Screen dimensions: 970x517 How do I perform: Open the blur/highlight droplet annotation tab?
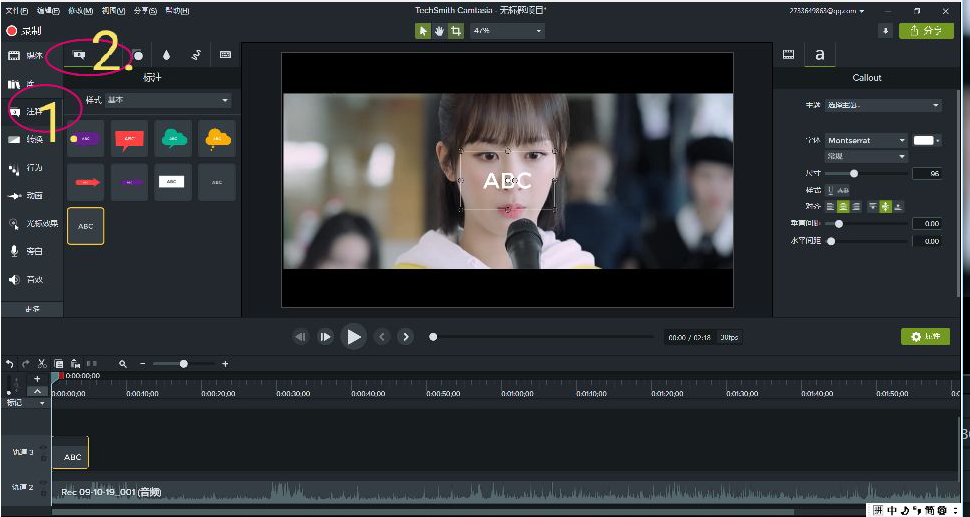click(165, 55)
